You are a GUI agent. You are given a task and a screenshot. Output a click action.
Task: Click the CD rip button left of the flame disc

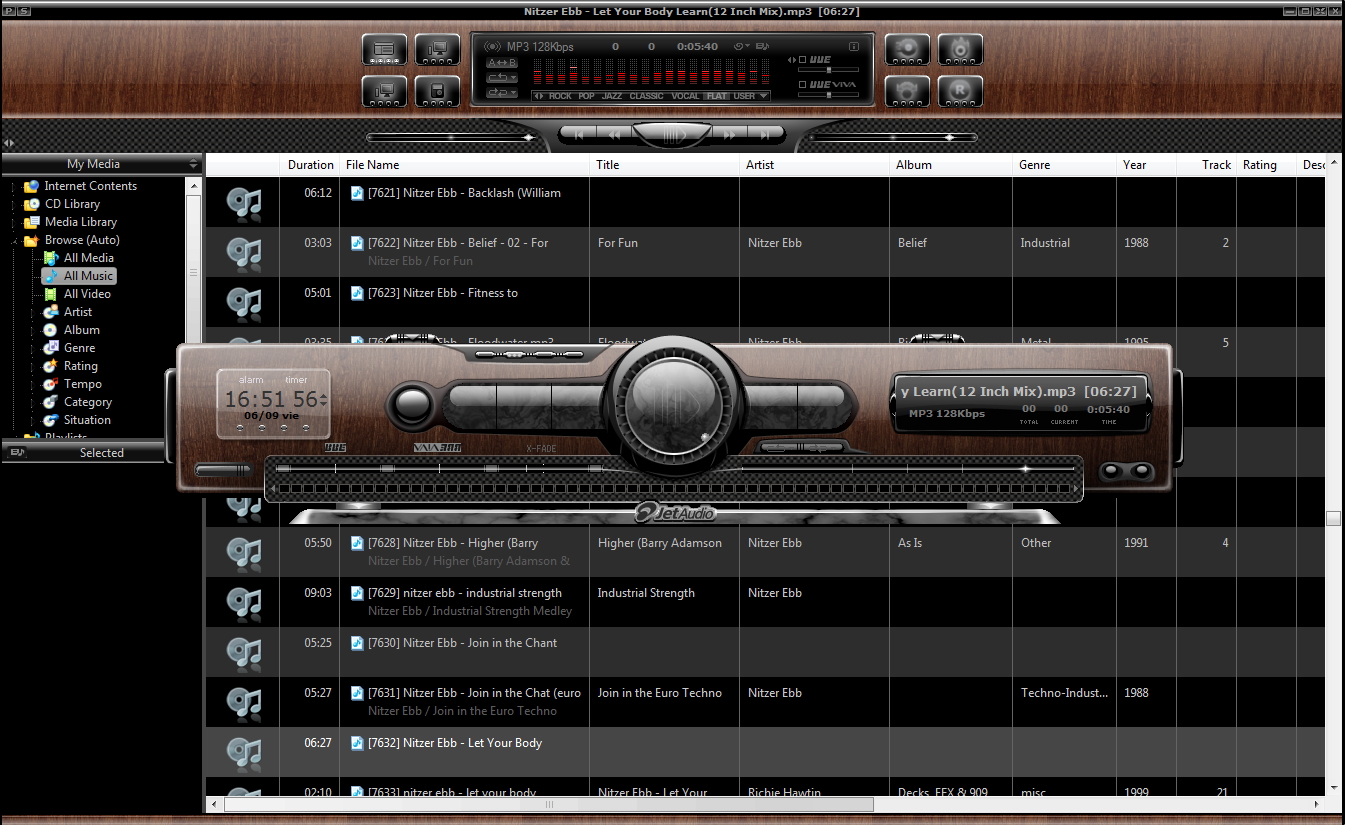click(907, 50)
